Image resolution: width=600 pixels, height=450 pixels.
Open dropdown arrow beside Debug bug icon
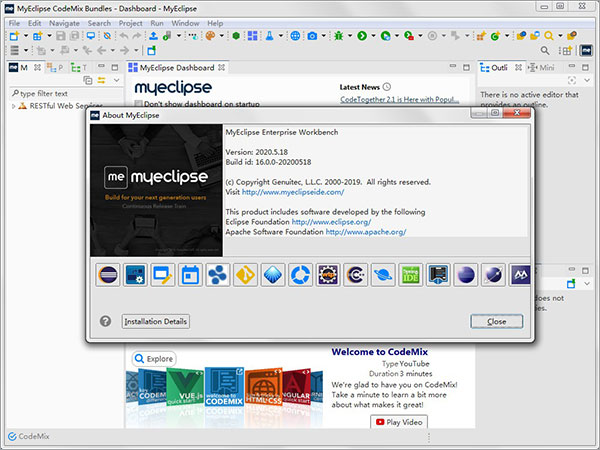350,36
